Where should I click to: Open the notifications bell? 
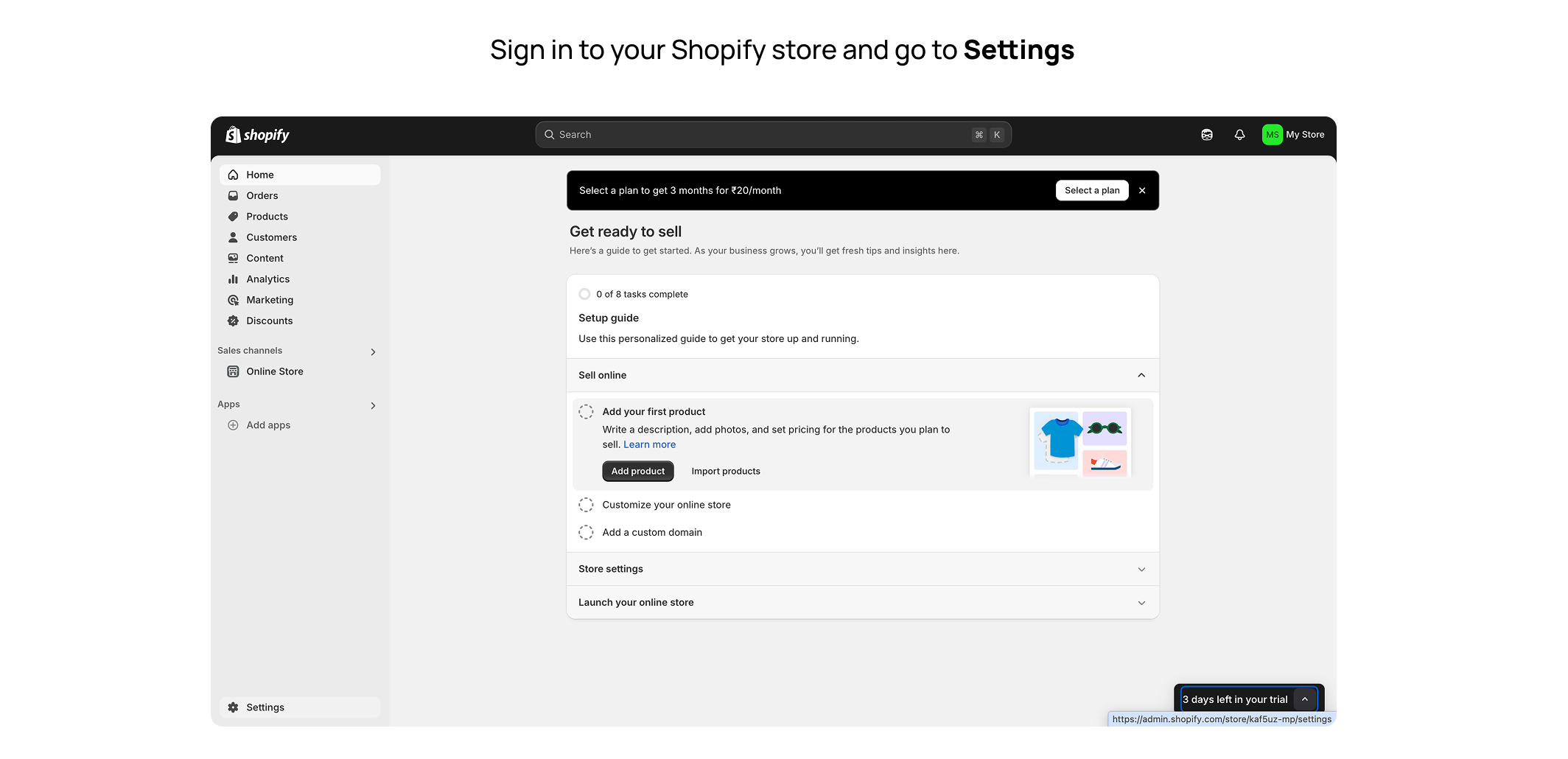[1239, 135]
